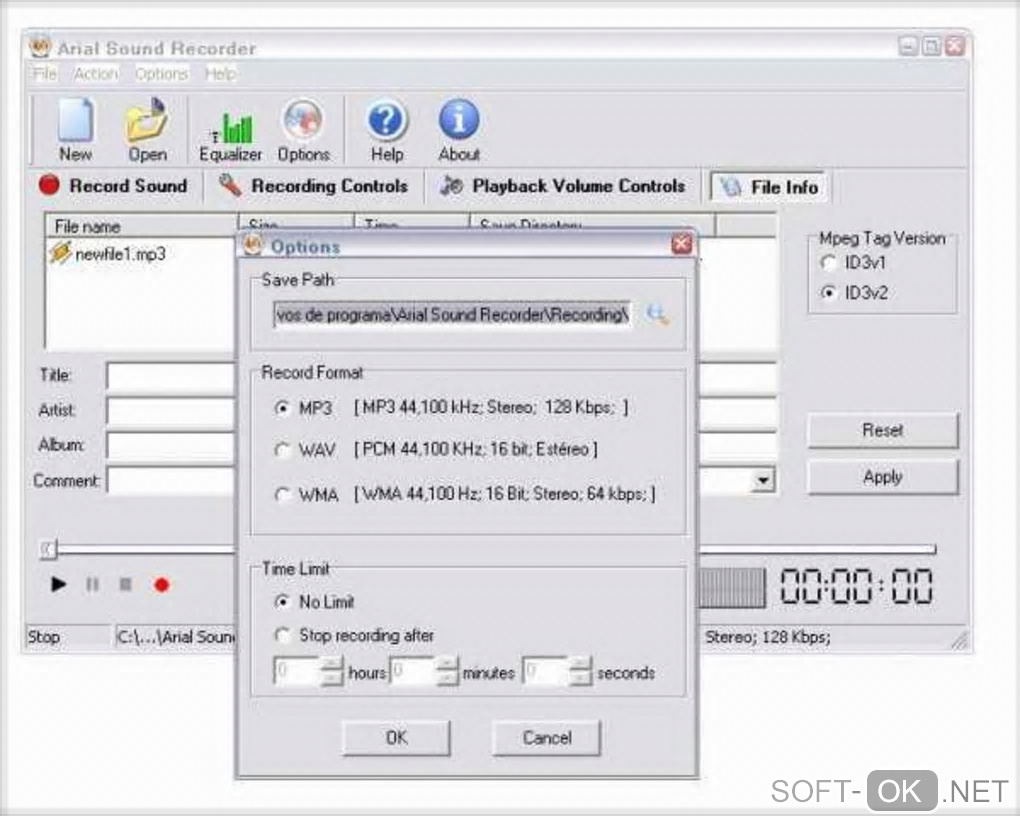The image size is (1020, 816).
Task: Click the 00:00:00 timer display
Action: coord(856,586)
